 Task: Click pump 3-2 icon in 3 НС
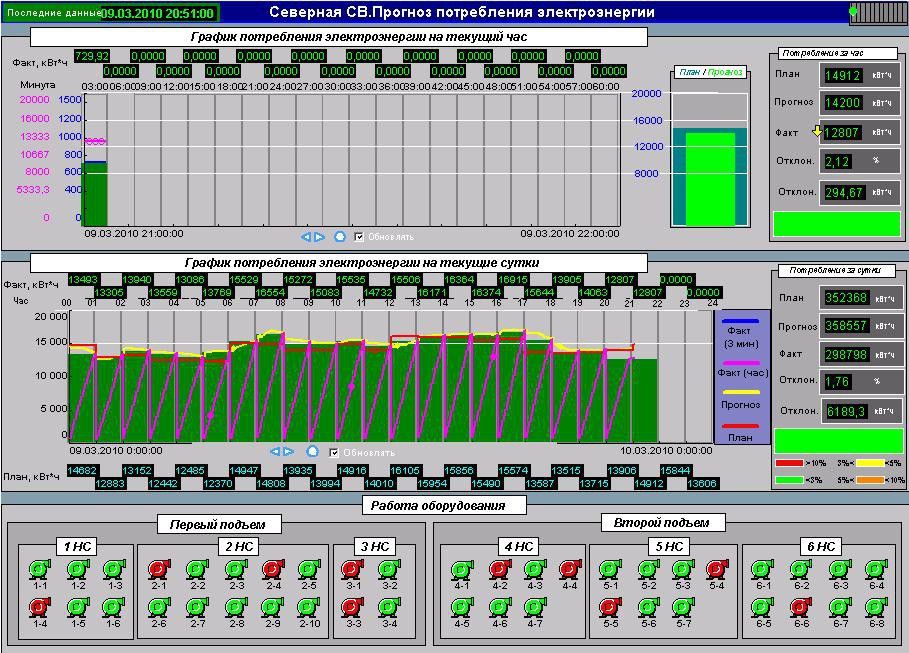click(388, 569)
